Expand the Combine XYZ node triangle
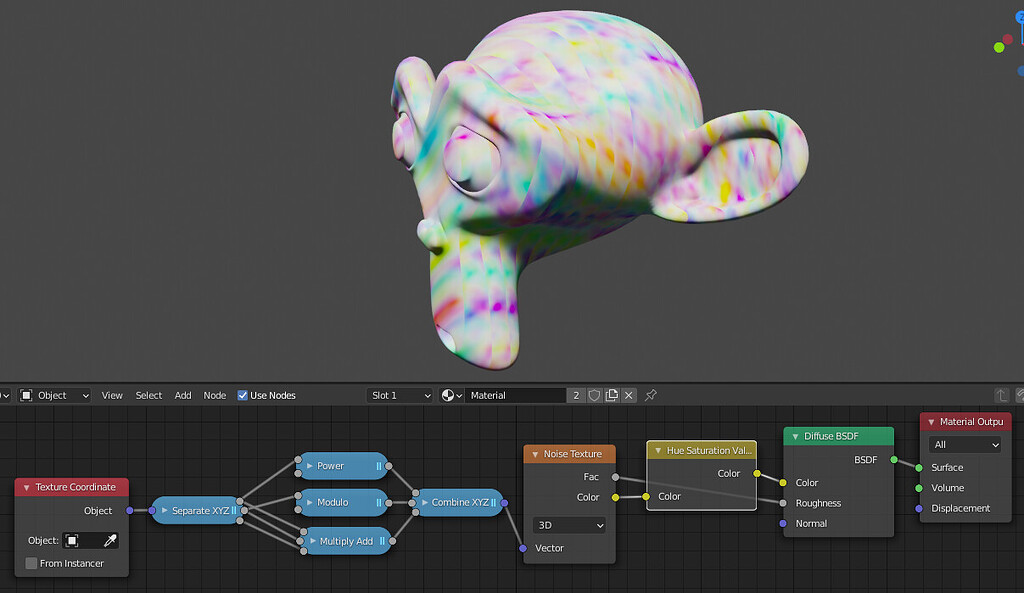This screenshot has width=1024, height=593. click(x=424, y=502)
